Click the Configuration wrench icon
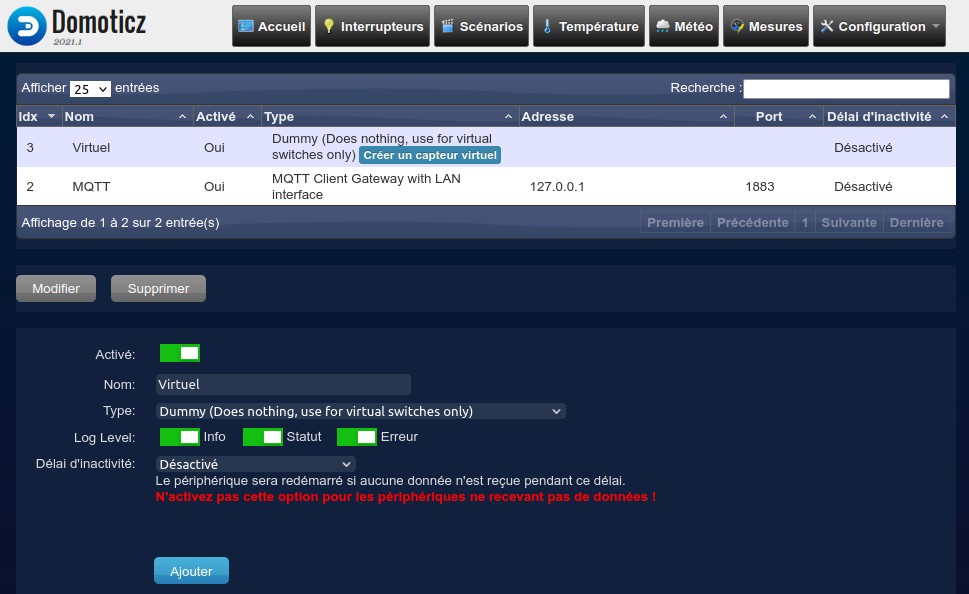 (827, 27)
